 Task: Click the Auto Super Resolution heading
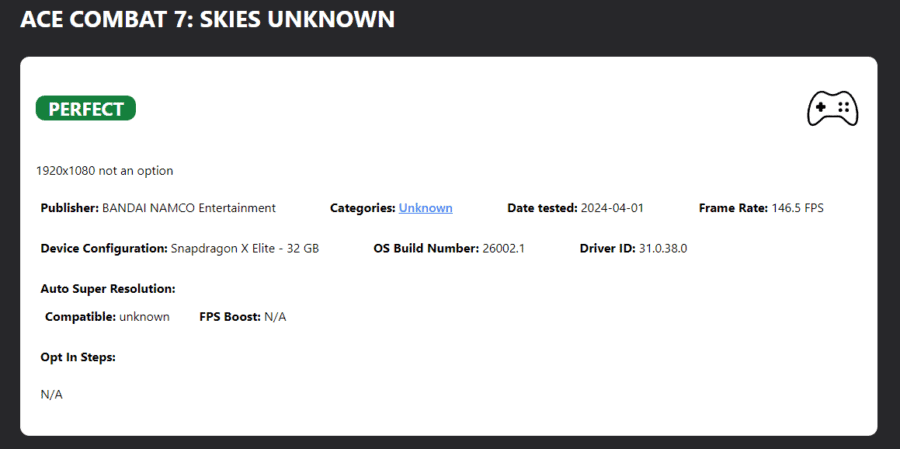[108, 289]
